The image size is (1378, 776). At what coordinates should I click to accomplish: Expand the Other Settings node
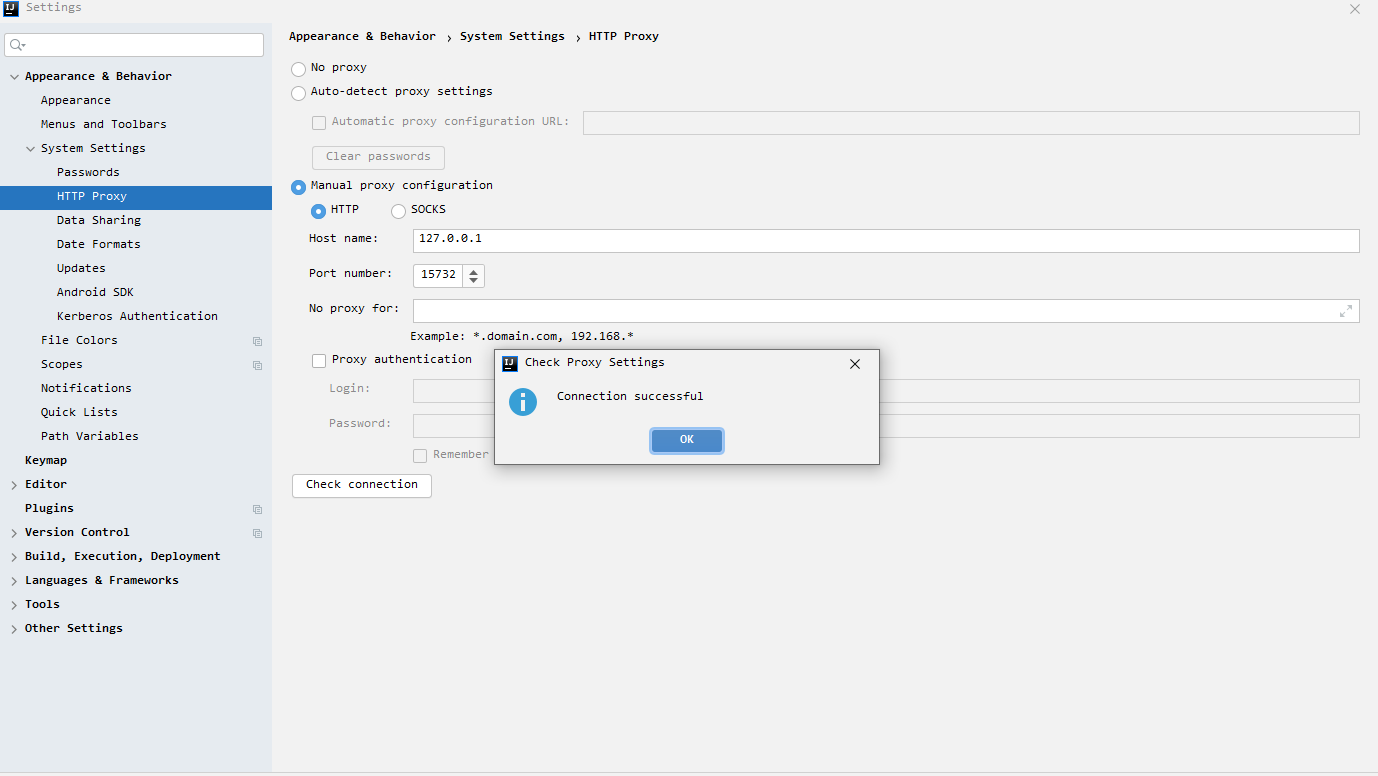pyautogui.click(x=14, y=629)
